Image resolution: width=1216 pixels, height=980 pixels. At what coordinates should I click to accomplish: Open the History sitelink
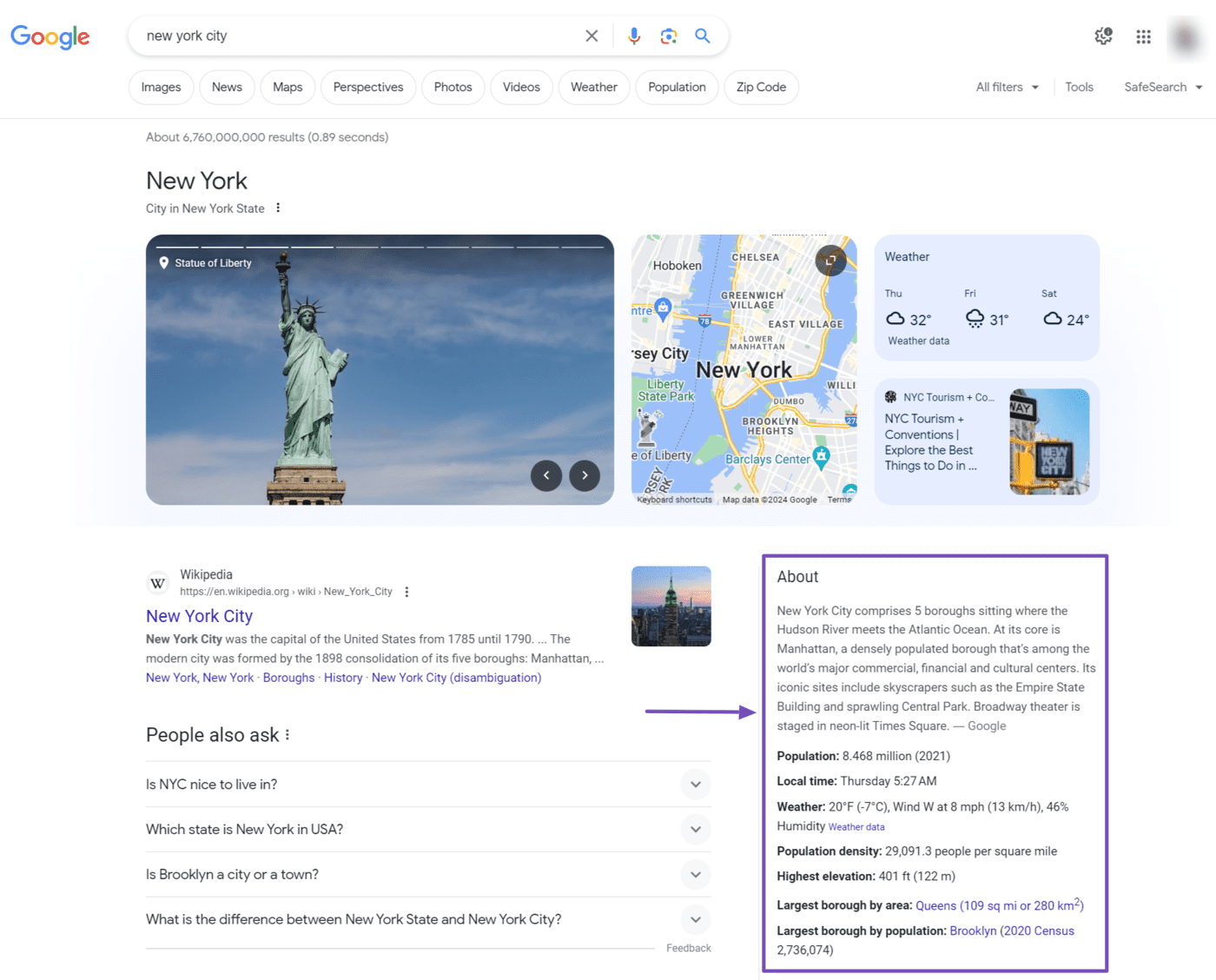tap(343, 678)
